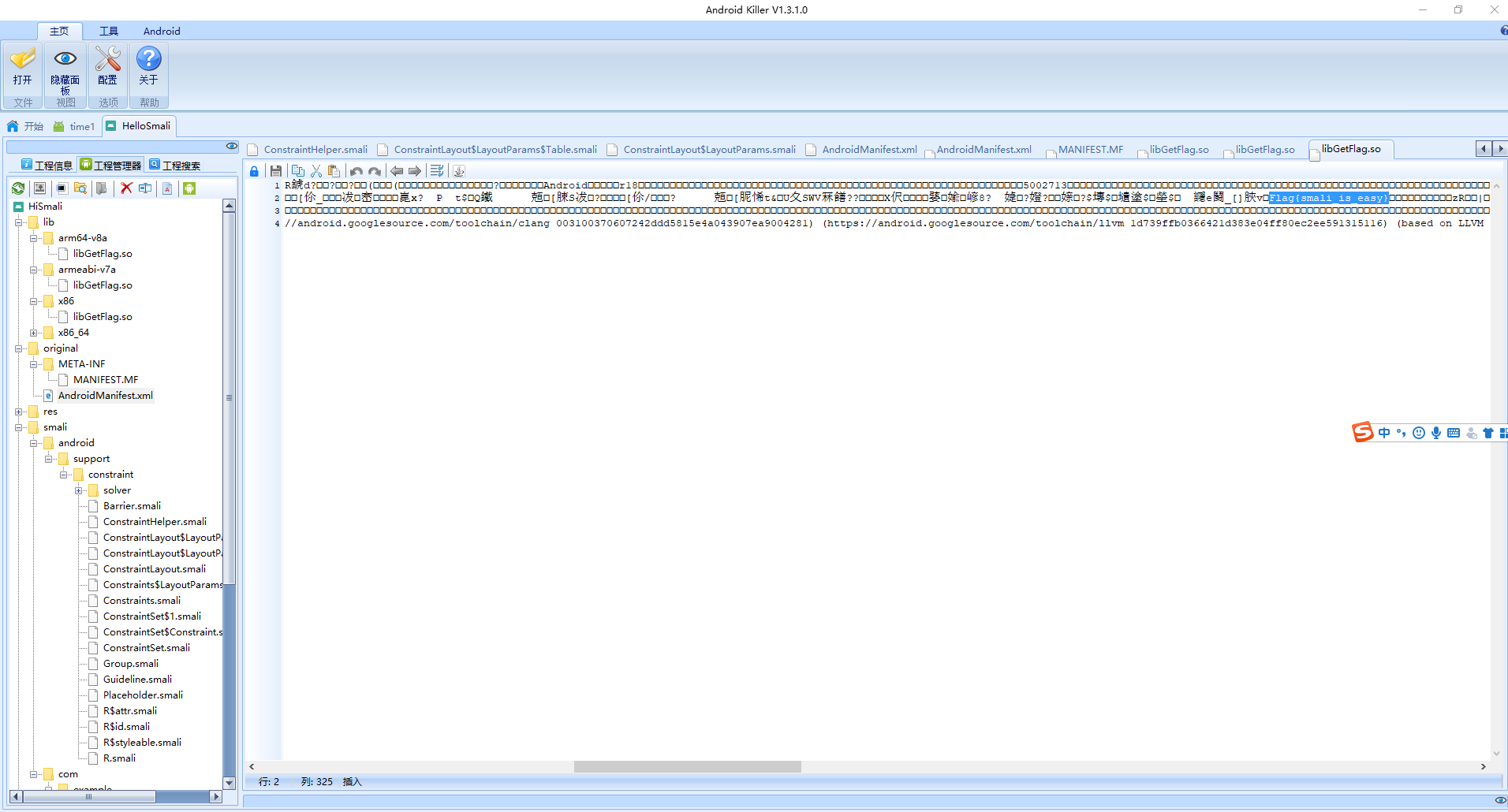Select Guideline.smali file in tree
This screenshot has height=812, width=1508.
pos(137,680)
